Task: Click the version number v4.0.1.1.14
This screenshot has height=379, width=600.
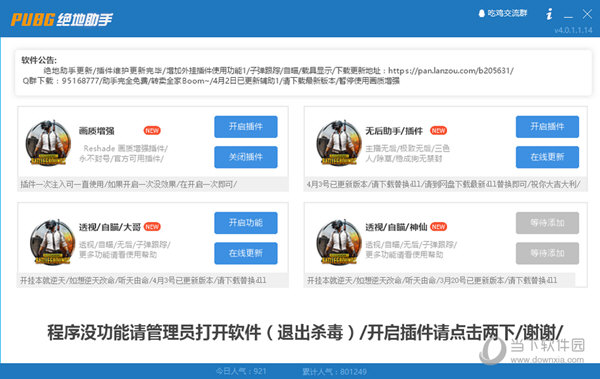Action: pyautogui.click(x=573, y=30)
